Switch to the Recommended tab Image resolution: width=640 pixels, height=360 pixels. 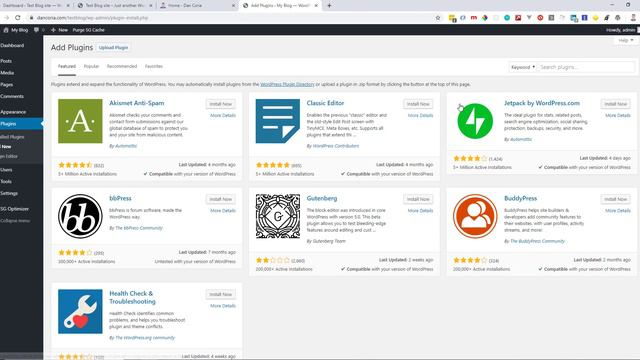122,66
